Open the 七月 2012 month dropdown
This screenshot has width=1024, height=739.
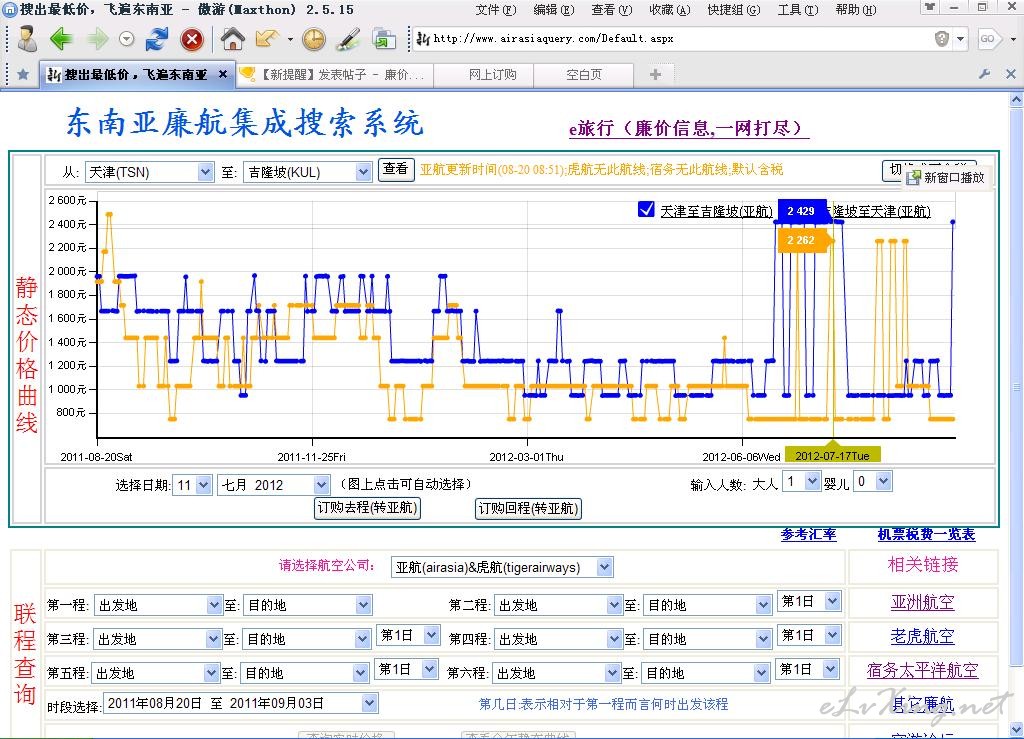click(273, 484)
